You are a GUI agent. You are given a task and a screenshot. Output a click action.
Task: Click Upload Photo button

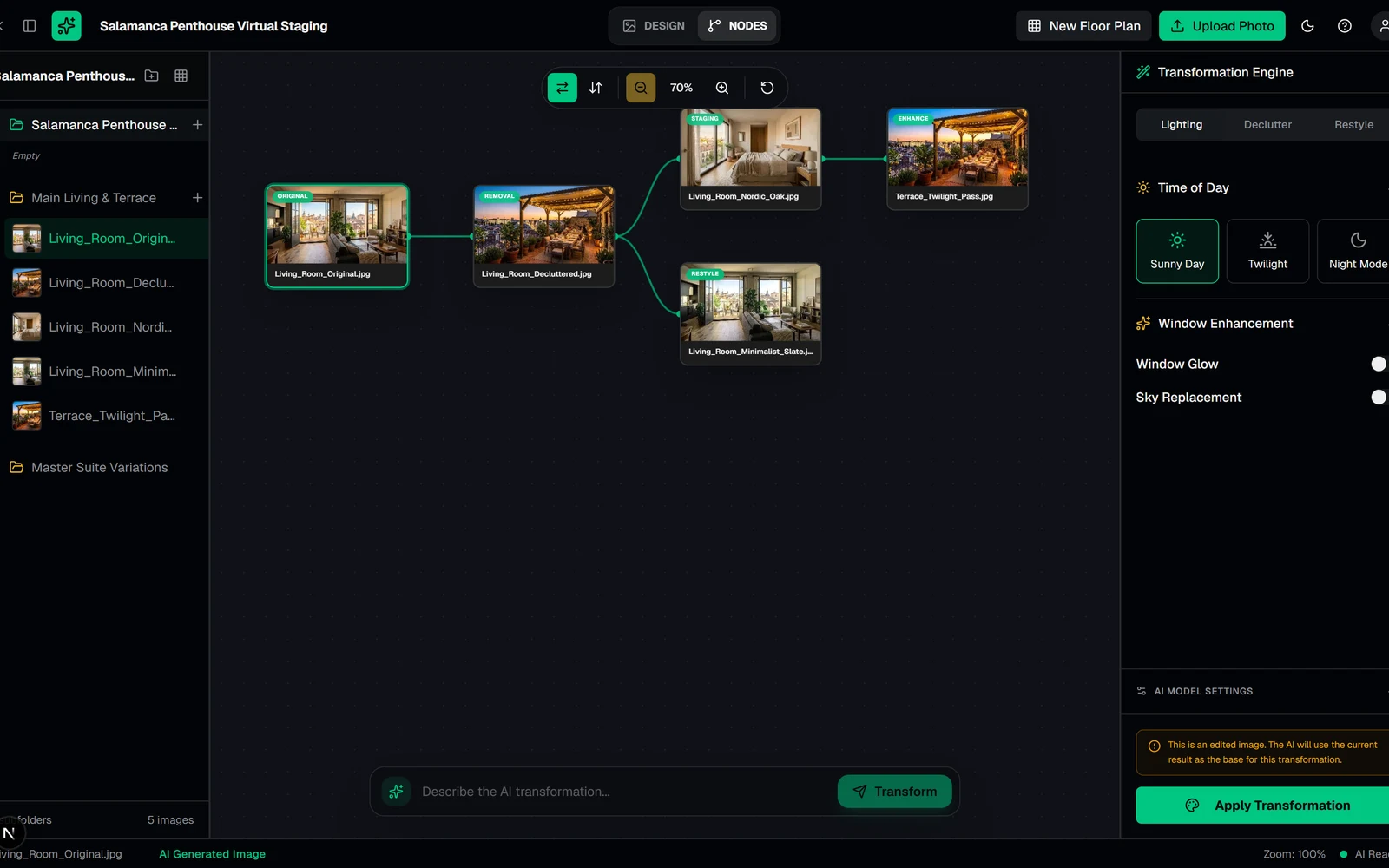[1222, 26]
